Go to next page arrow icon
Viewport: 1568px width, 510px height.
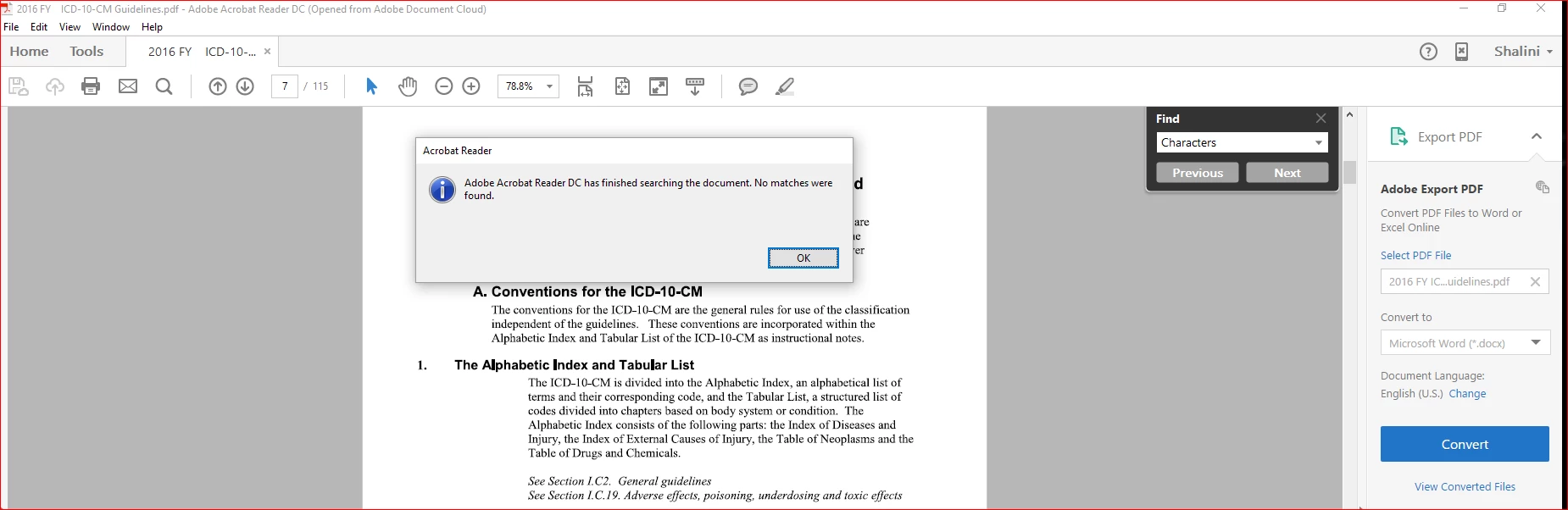coord(245,86)
